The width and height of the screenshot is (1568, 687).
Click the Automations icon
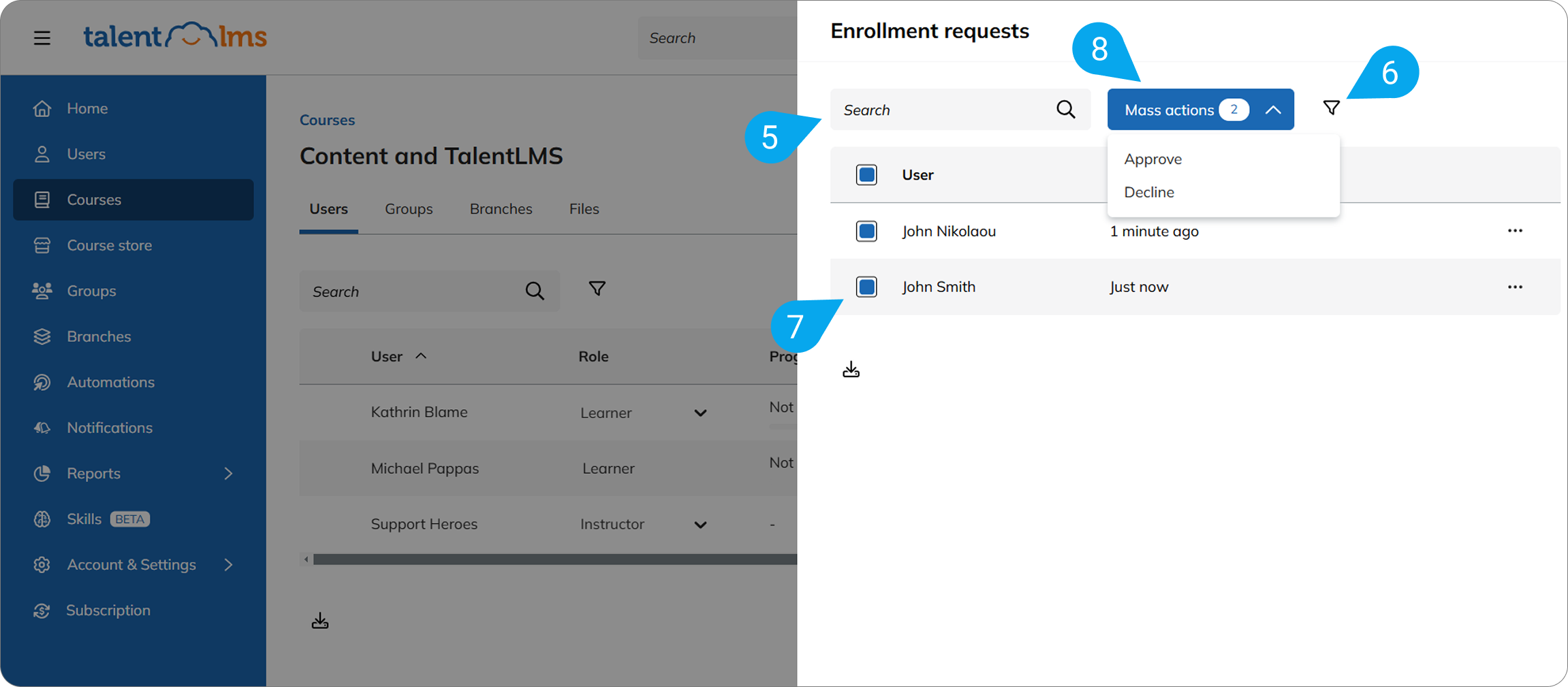[42, 382]
